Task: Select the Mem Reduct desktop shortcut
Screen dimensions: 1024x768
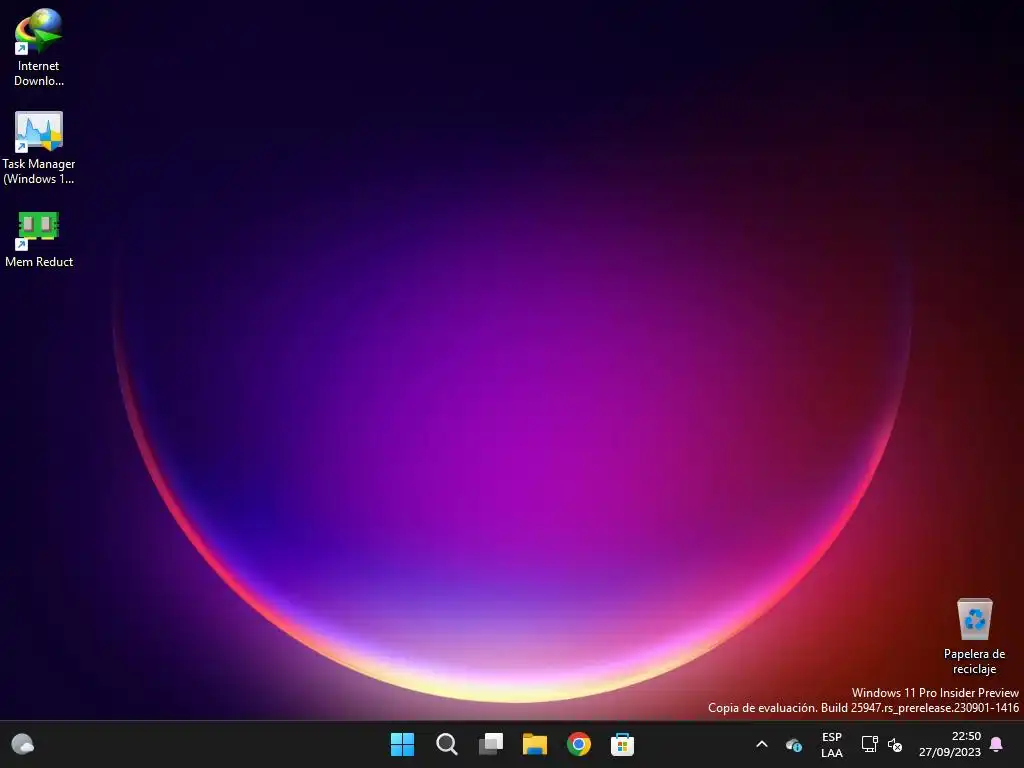Action: click(39, 239)
